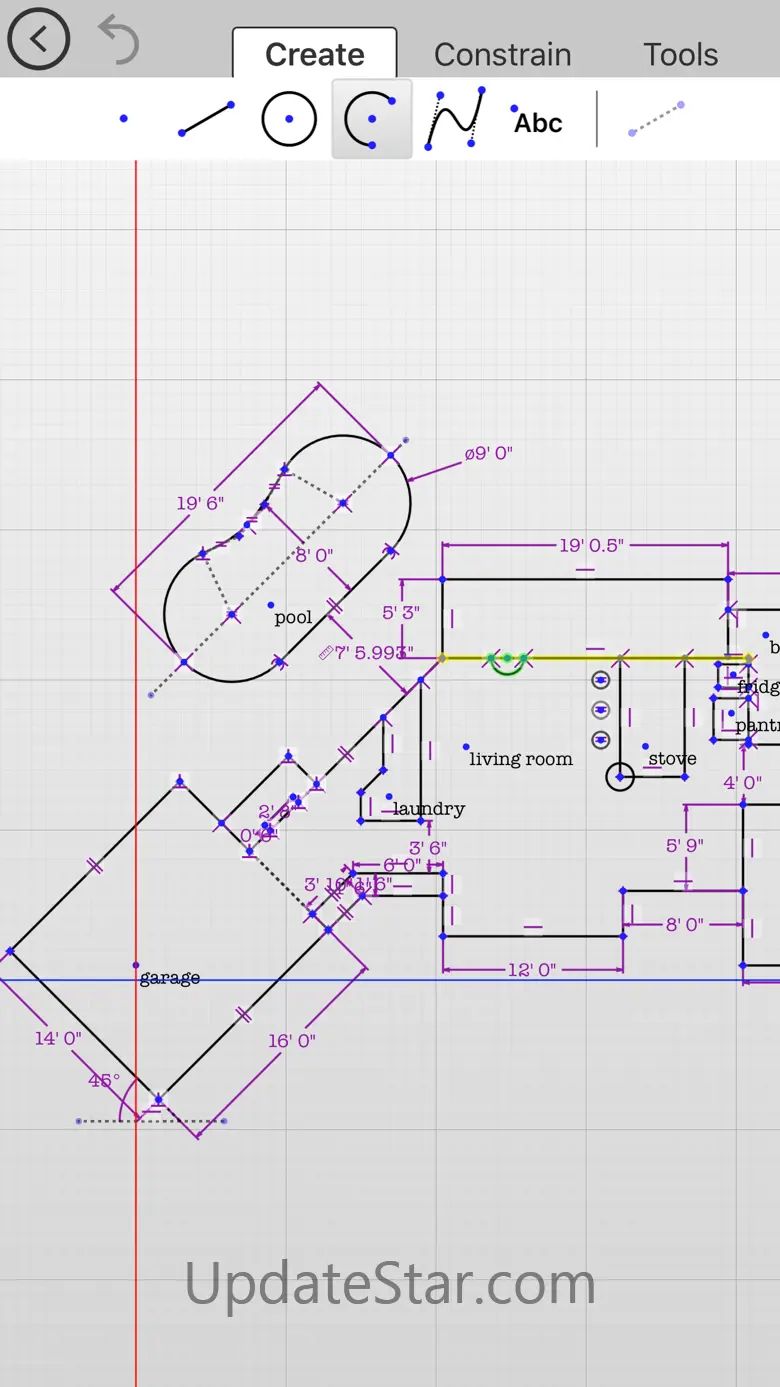Select the 8' 0" pool width dimension

(314, 555)
